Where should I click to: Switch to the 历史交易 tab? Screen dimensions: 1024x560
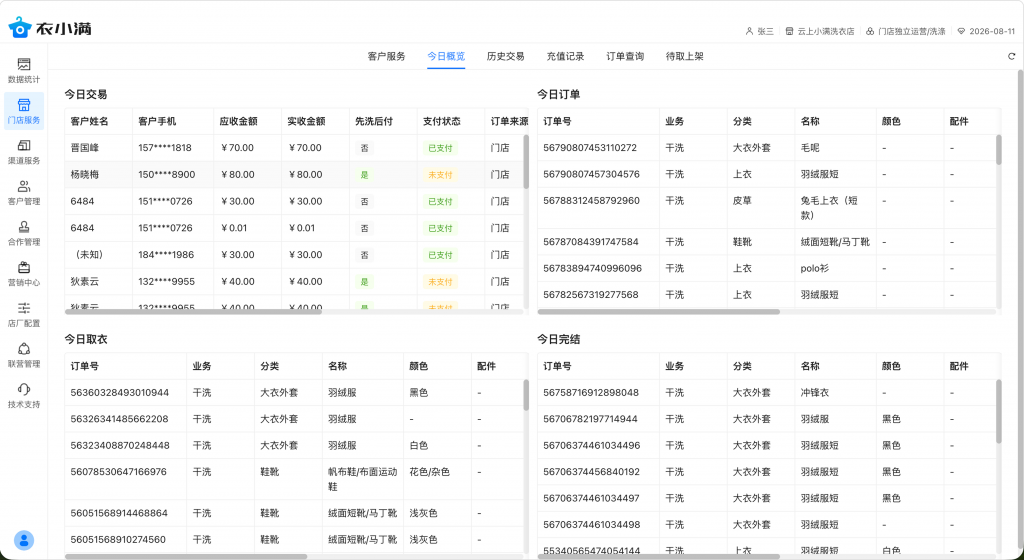[x=505, y=56]
